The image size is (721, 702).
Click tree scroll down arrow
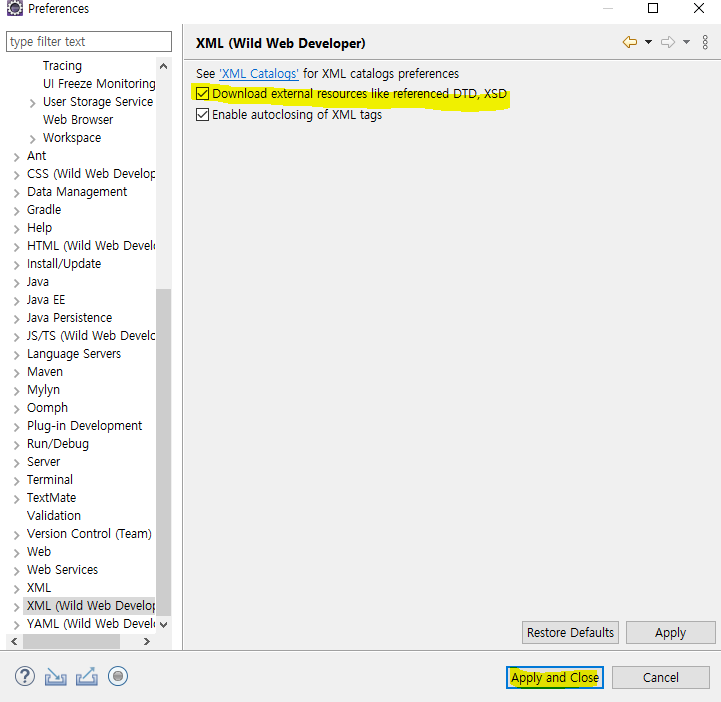pyautogui.click(x=163, y=625)
